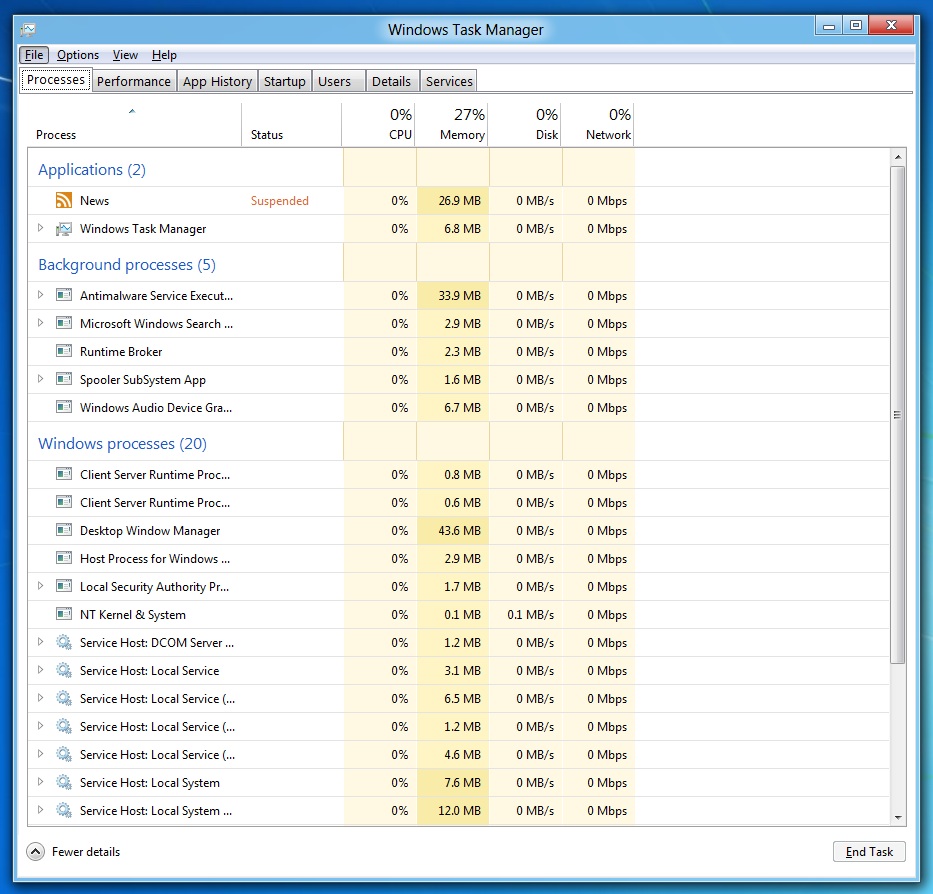Click the Fewer details circle arrow icon
This screenshot has height=894, width=933.
[35, 852]
